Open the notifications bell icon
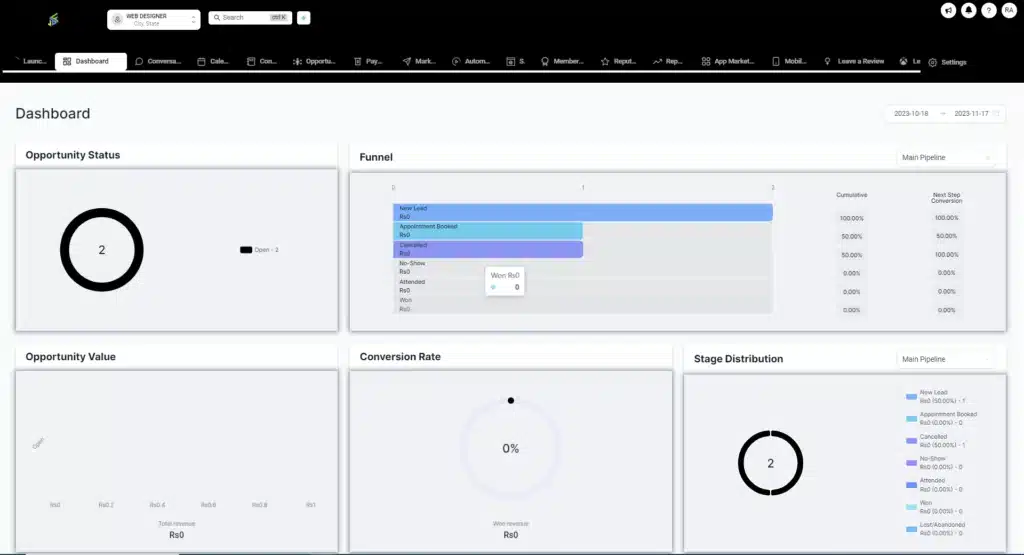Image resolution: width=1024 pixels, height=555 pixels. pyautogui.click(x=968, y=10)
